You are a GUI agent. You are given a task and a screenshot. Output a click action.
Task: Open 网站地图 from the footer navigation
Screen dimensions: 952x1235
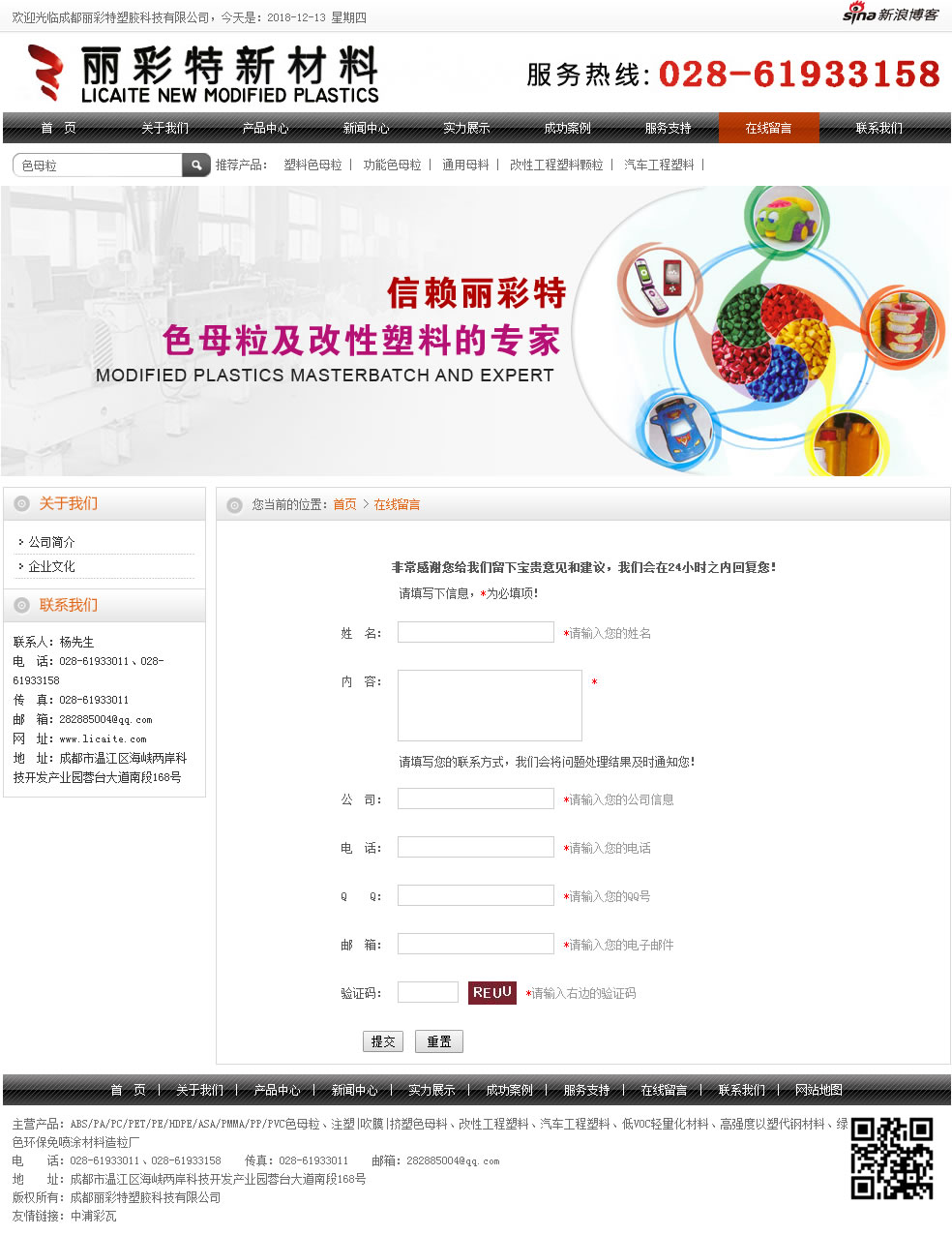coord(818,1089)
